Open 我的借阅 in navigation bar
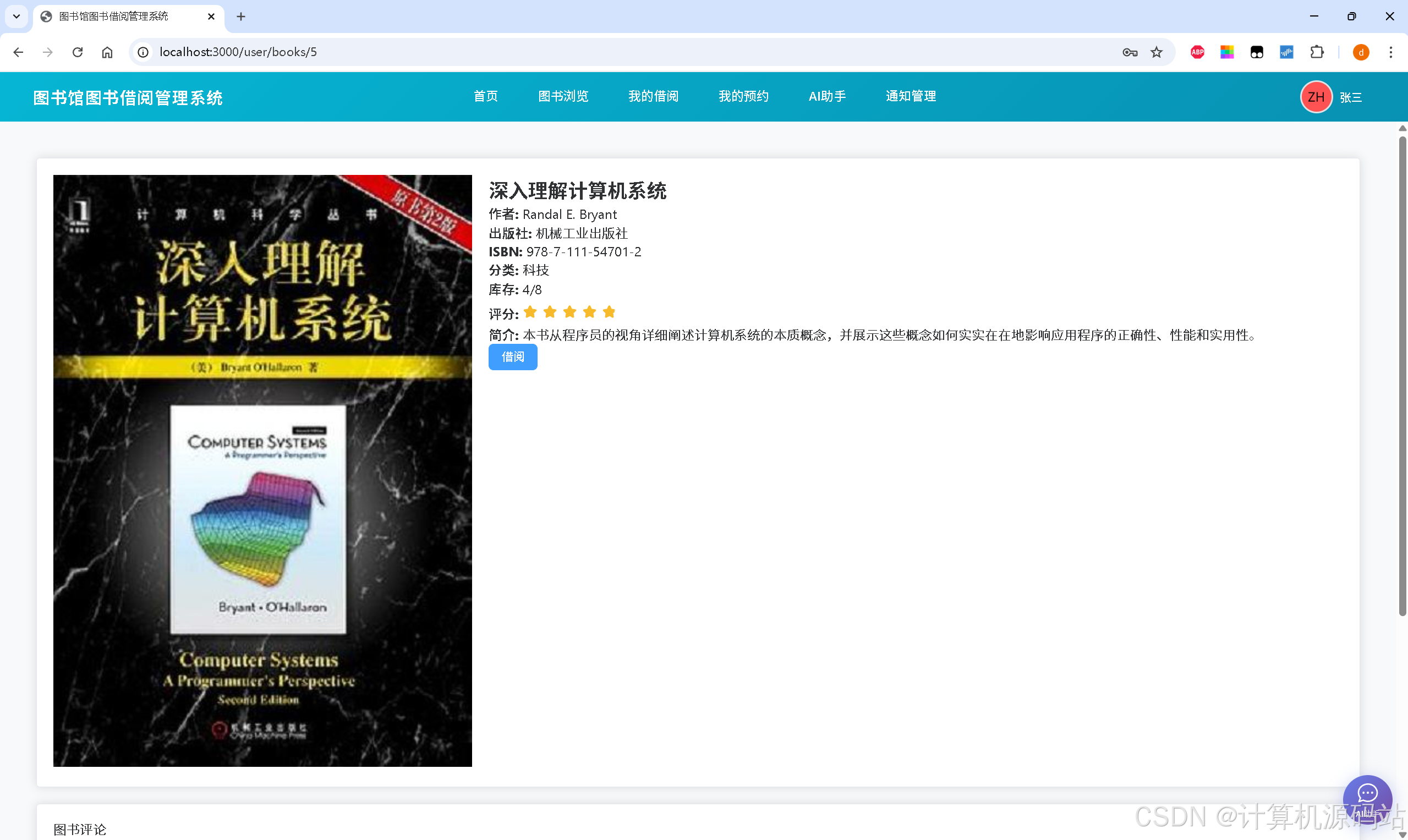 pos(653,96)
